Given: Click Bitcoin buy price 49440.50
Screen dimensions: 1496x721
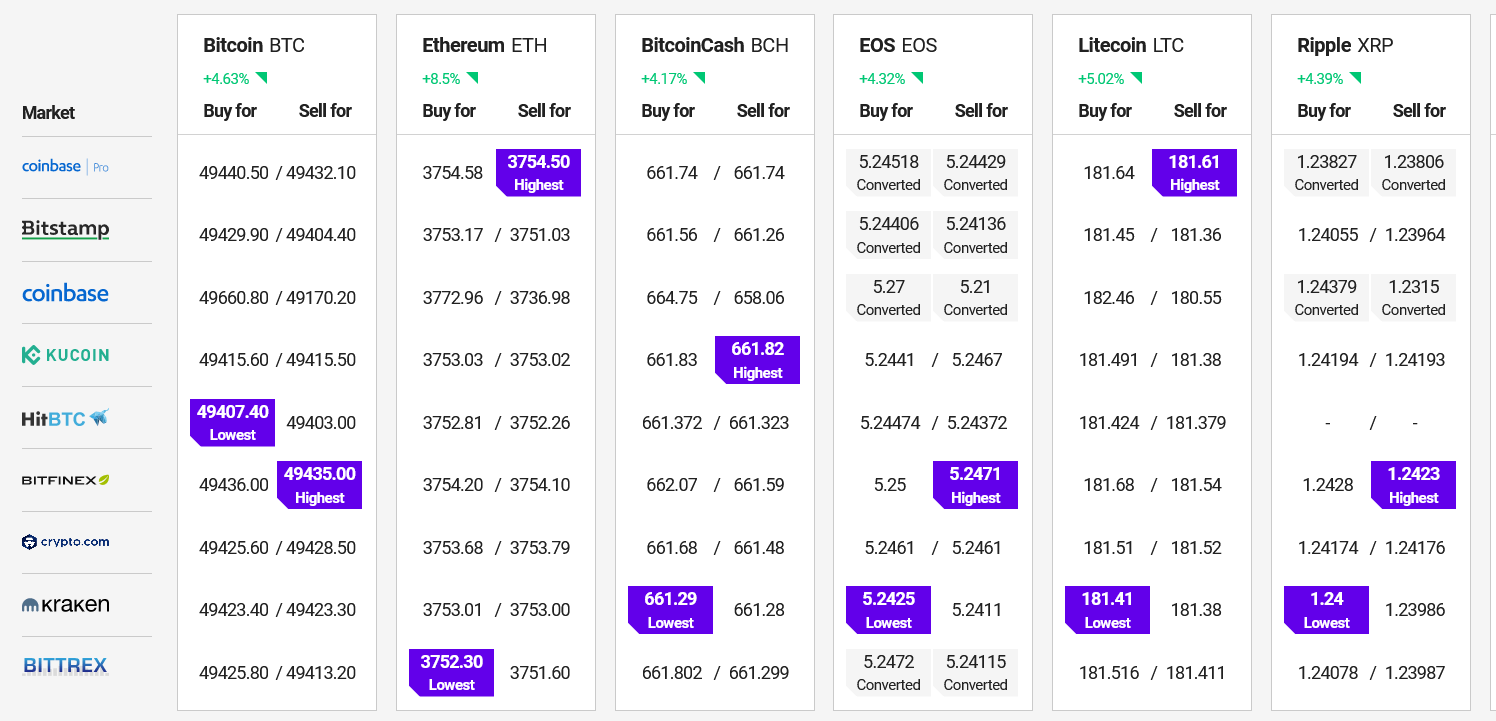Looking at the screenshot, I should click(234, 173).
